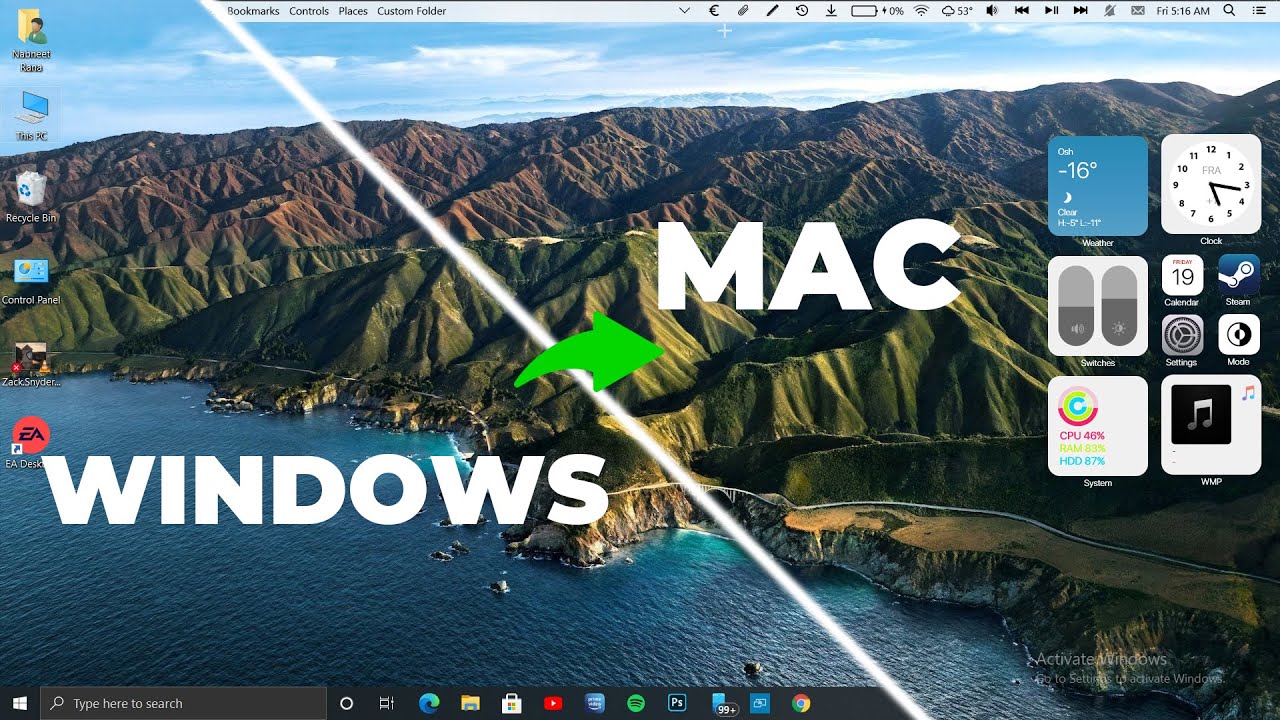Skip to next track in top bar
1280x720 pixels.
click(x=1080, y=11)
